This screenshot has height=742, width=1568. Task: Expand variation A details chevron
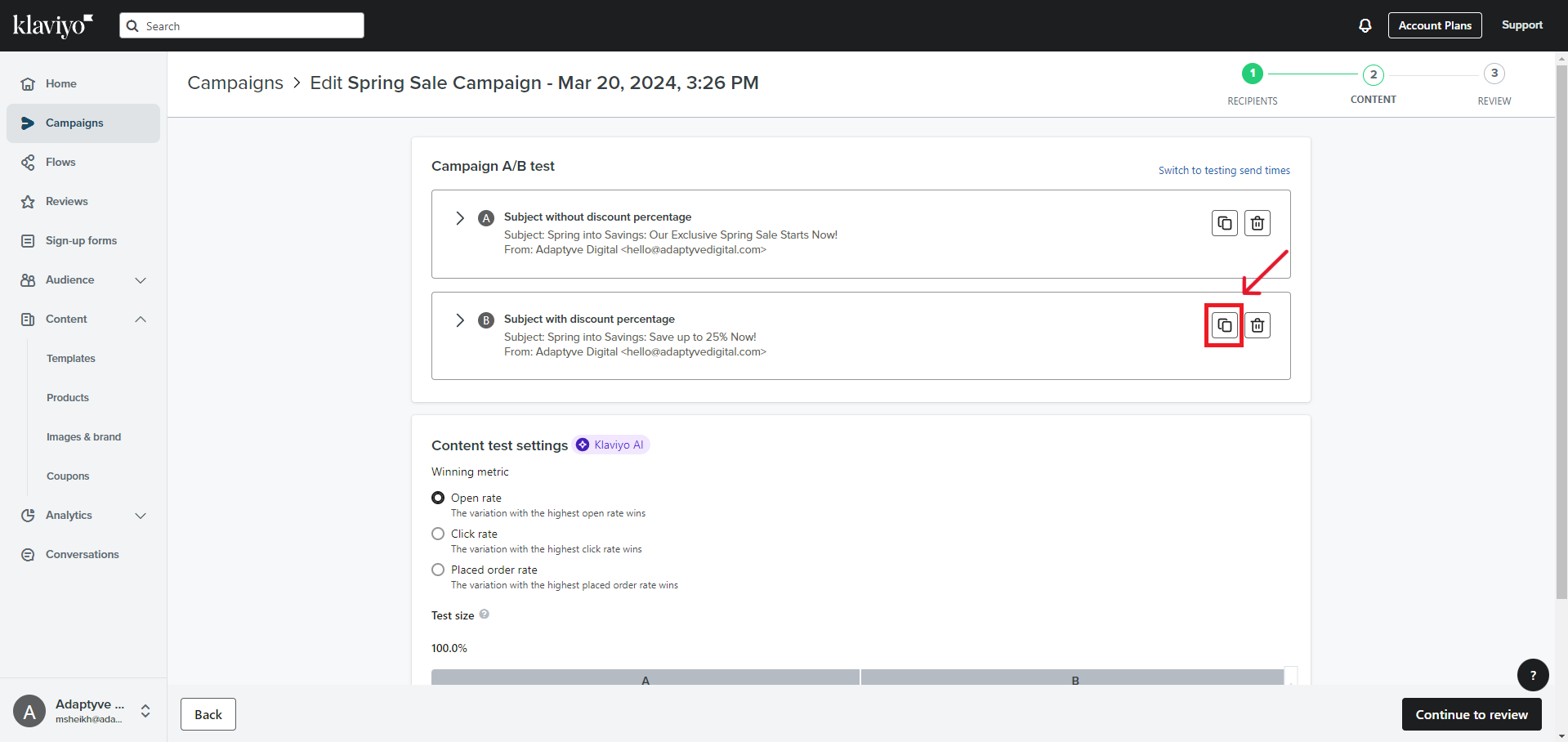pos(460,218)
